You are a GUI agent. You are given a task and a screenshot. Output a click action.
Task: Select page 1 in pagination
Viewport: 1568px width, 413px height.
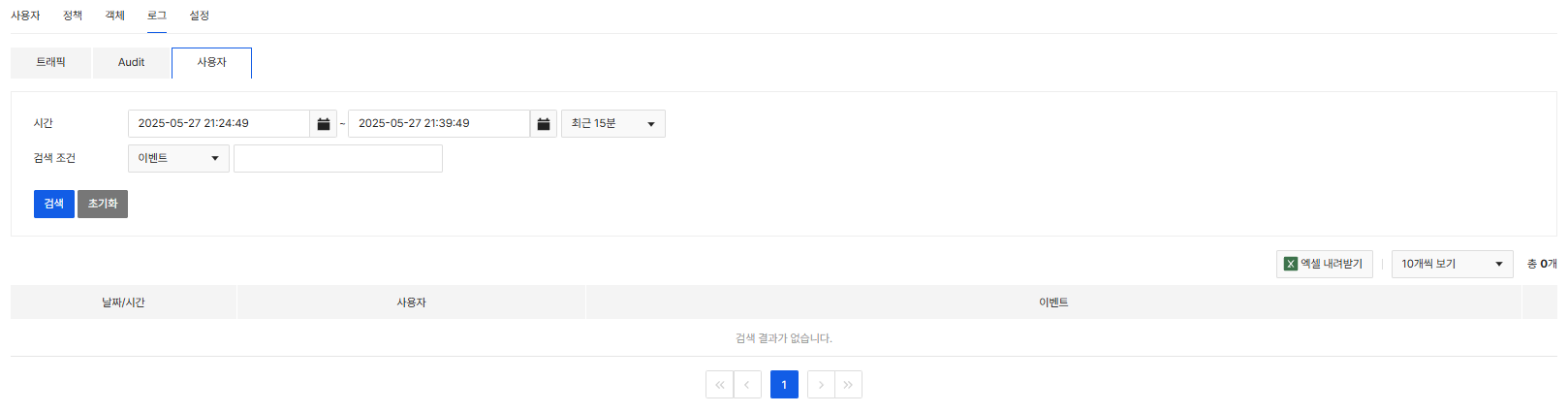[784, 385]
